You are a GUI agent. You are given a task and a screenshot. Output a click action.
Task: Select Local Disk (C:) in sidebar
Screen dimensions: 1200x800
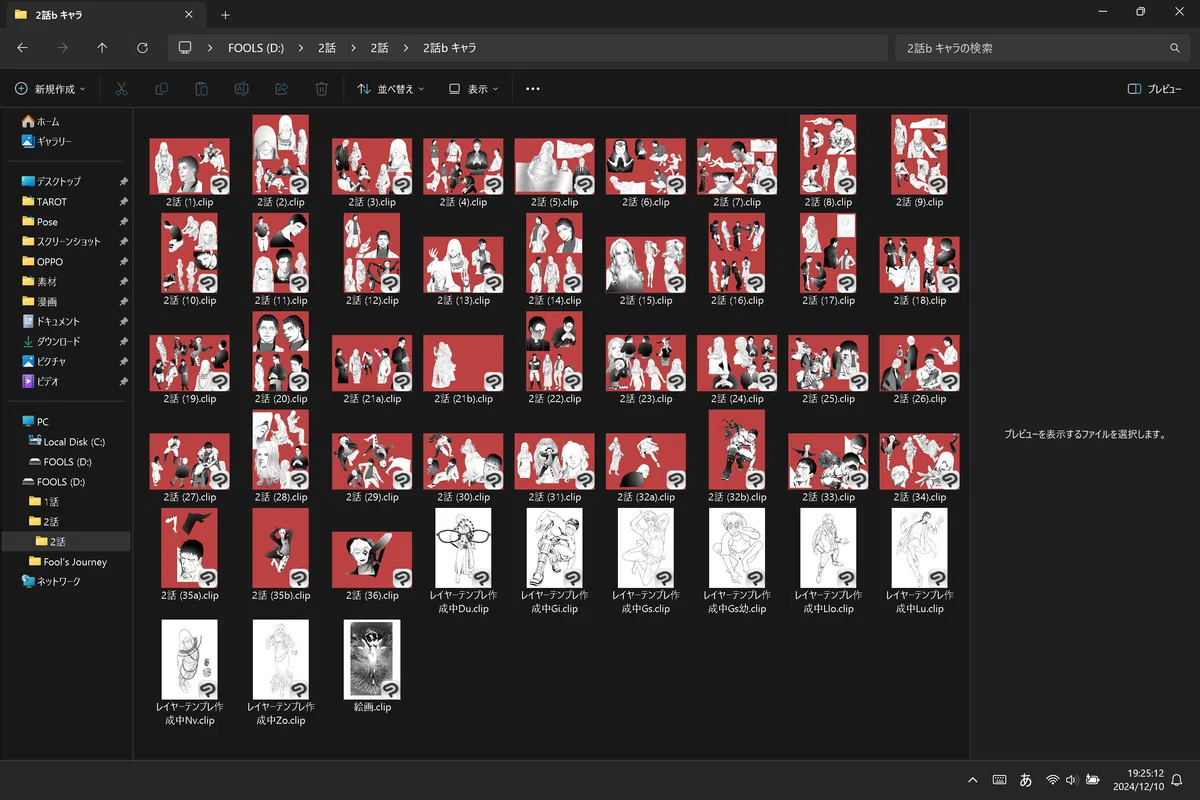[66, 441]
